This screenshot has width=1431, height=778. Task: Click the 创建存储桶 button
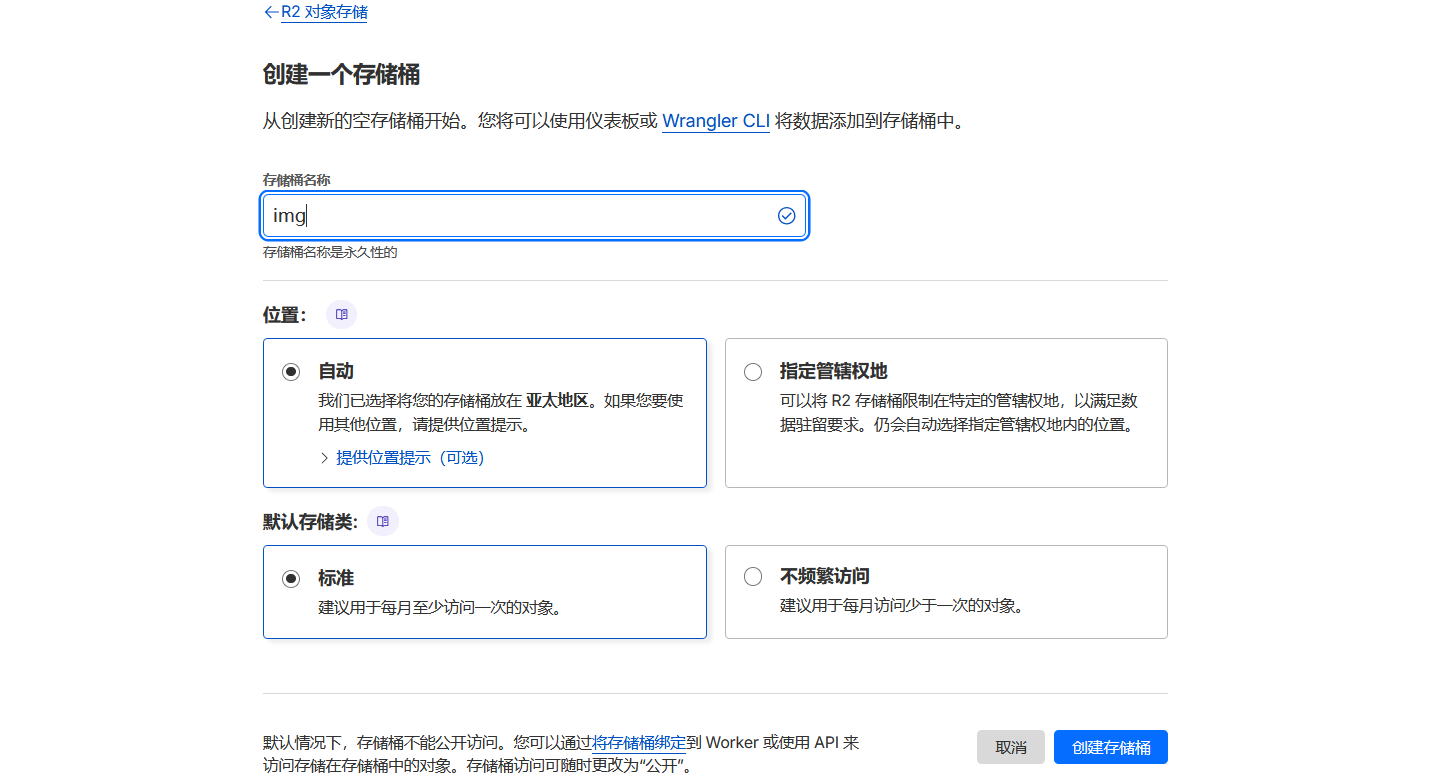(1110, 747)
